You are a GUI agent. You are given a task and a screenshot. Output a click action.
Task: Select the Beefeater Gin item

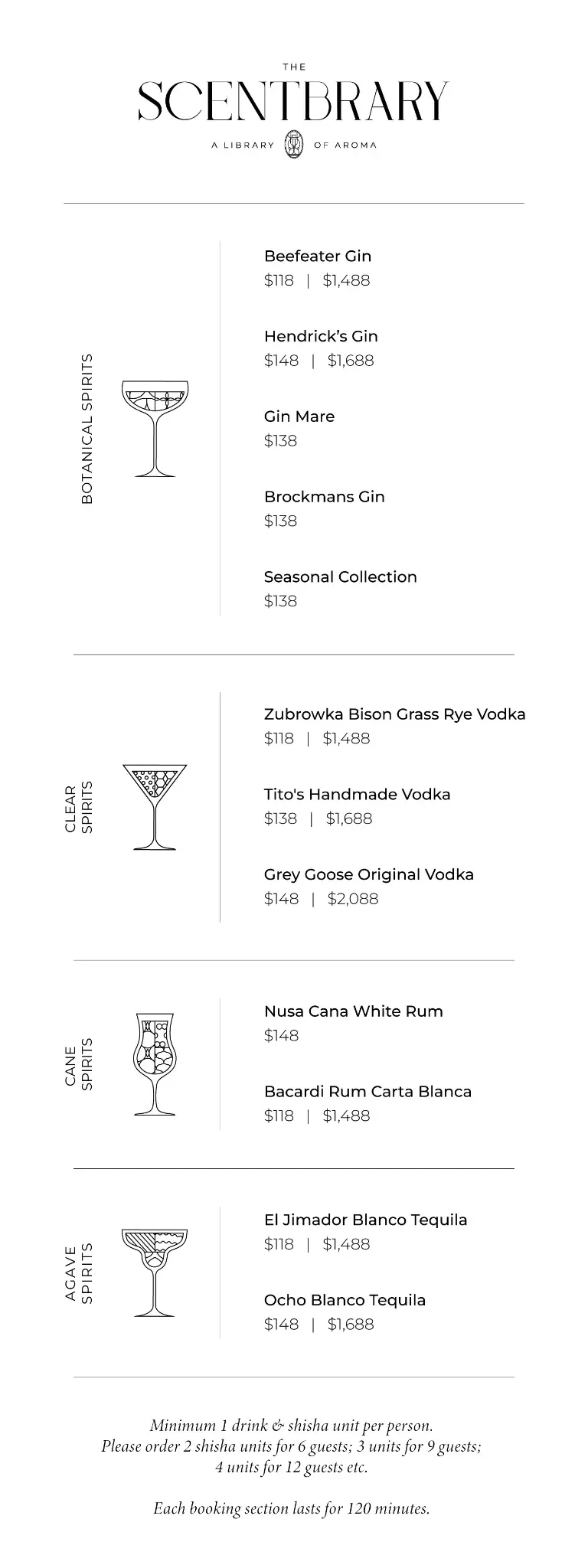tap(318, 256)
